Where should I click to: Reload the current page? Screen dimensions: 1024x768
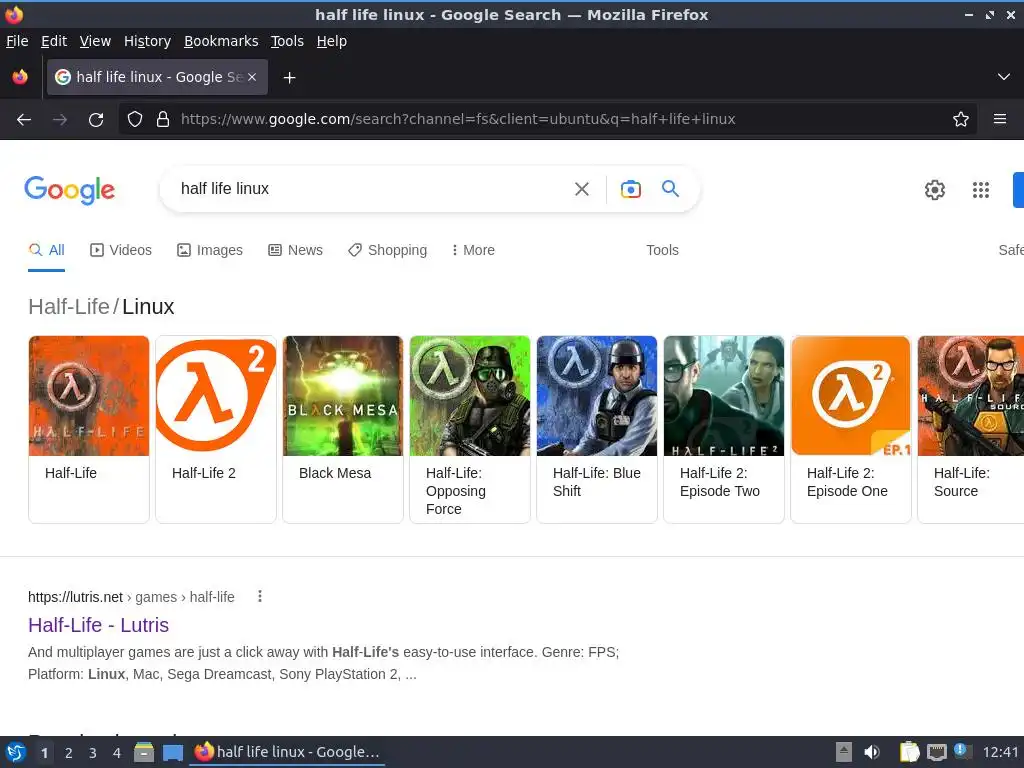(96, 120)
